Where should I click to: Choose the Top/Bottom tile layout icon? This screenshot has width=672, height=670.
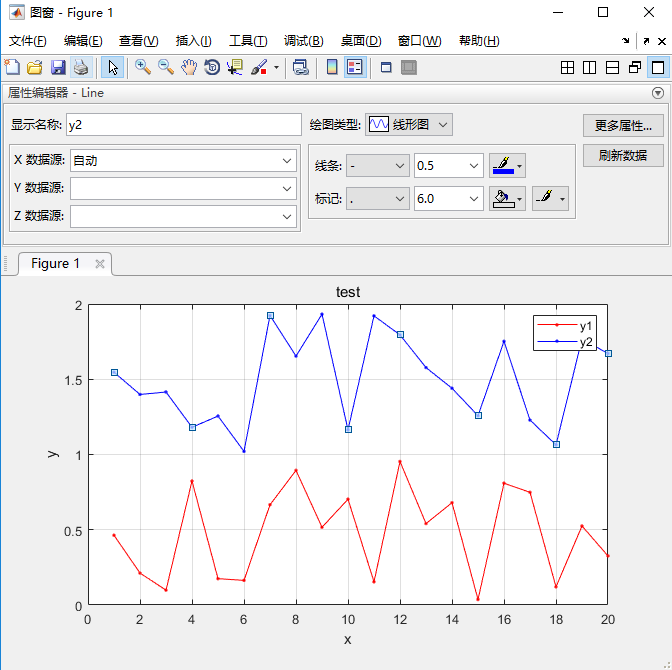[612, 67]
